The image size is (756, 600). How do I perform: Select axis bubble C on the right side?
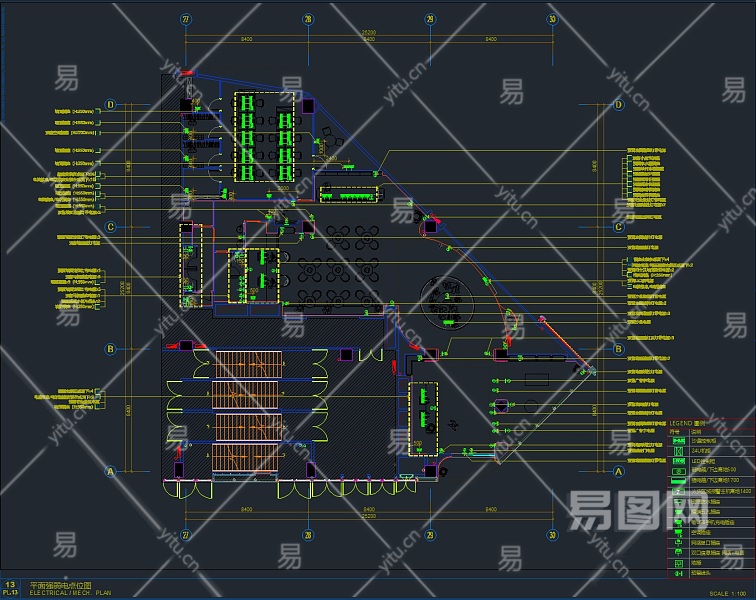(619, 227)
